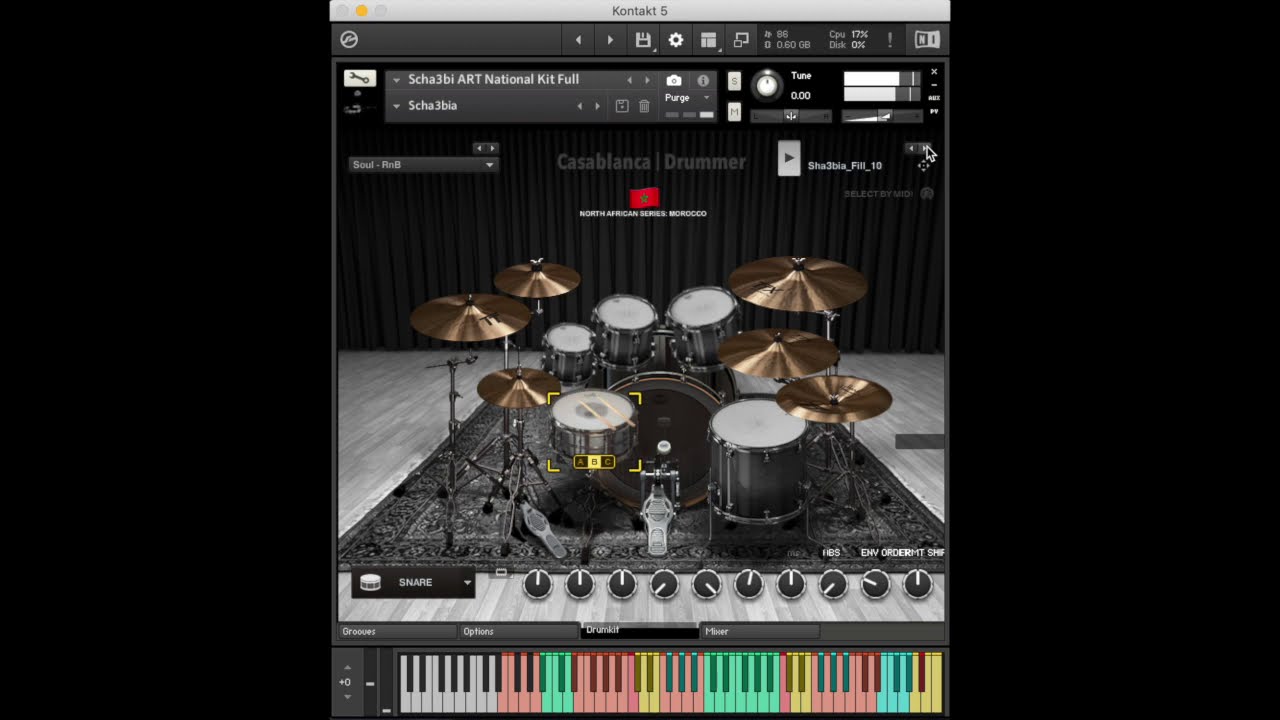Switch to the Drumkit tab

point(640,631)
